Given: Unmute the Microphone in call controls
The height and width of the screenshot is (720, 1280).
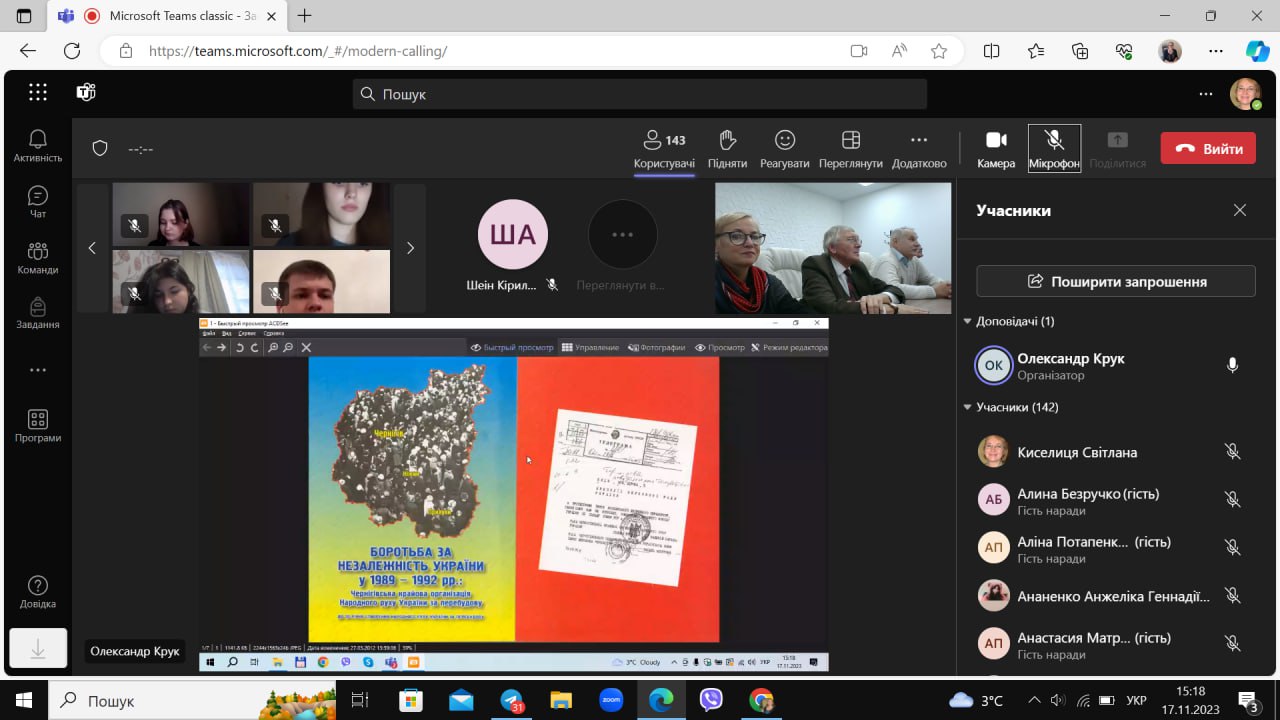Looking at the screenshot, I should [x=1054, y=148].
